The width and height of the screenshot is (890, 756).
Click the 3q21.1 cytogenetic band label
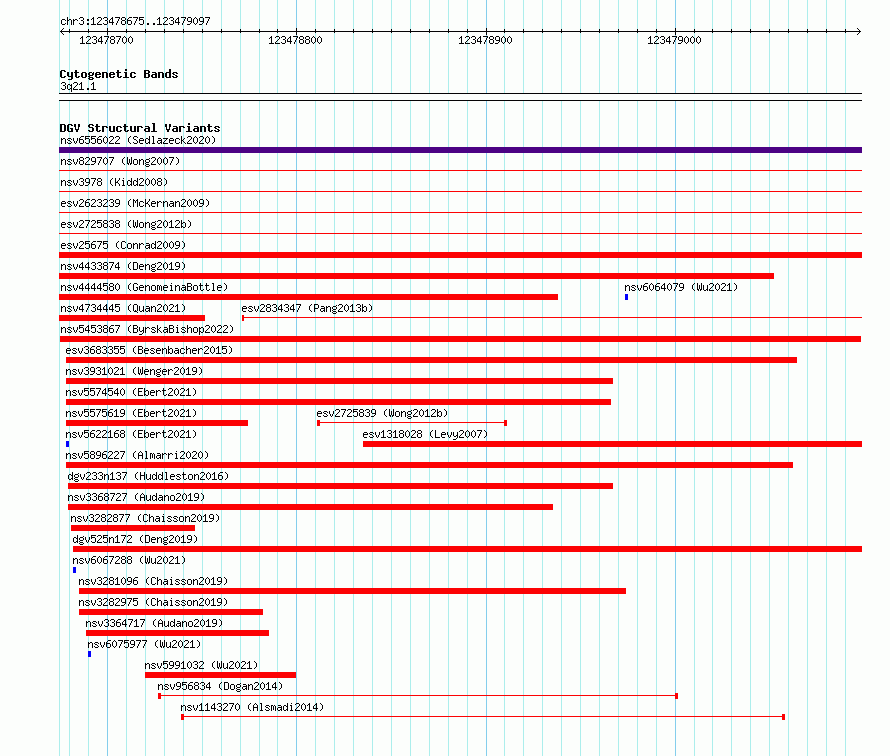point(78,86)
